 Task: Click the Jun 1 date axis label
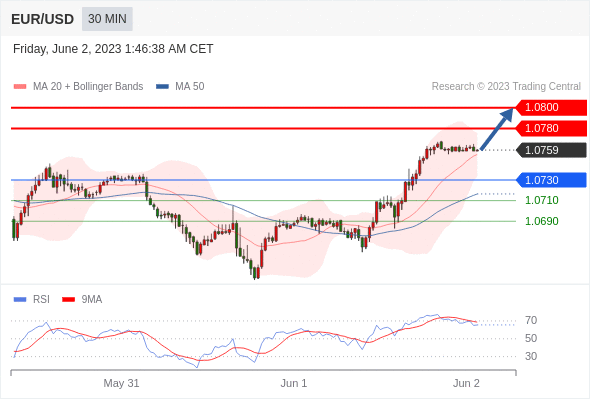[x=294, y=383]
